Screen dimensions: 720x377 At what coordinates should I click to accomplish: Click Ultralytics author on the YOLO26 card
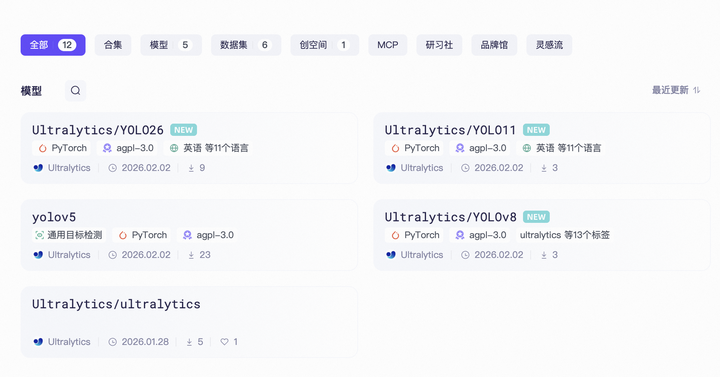point(62,168)
